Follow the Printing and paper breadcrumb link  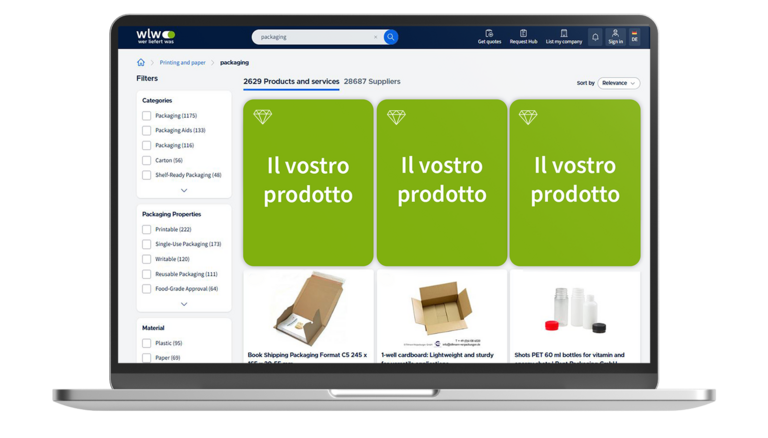click(182, 63)
